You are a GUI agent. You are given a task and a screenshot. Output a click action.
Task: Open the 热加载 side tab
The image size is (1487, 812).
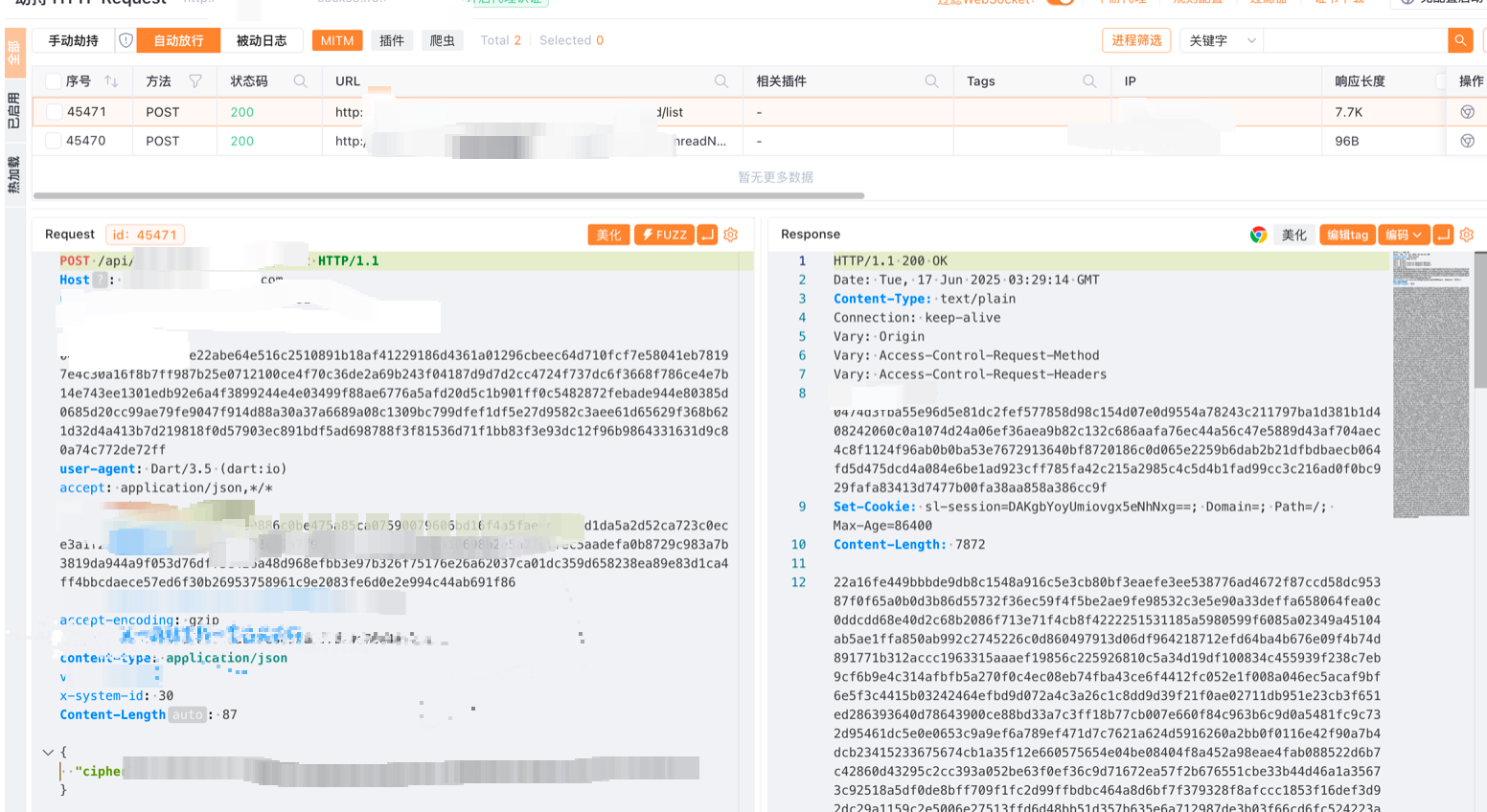click(x=14, y=174)
